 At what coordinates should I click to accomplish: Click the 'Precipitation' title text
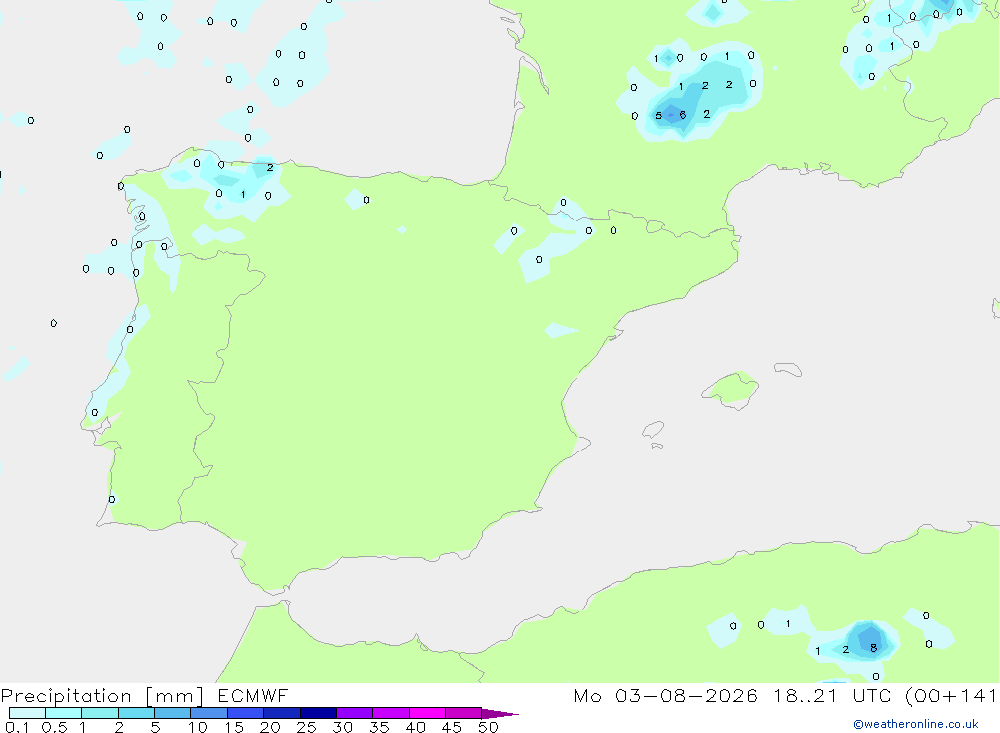pyautogui.click(x=66, y=696)
